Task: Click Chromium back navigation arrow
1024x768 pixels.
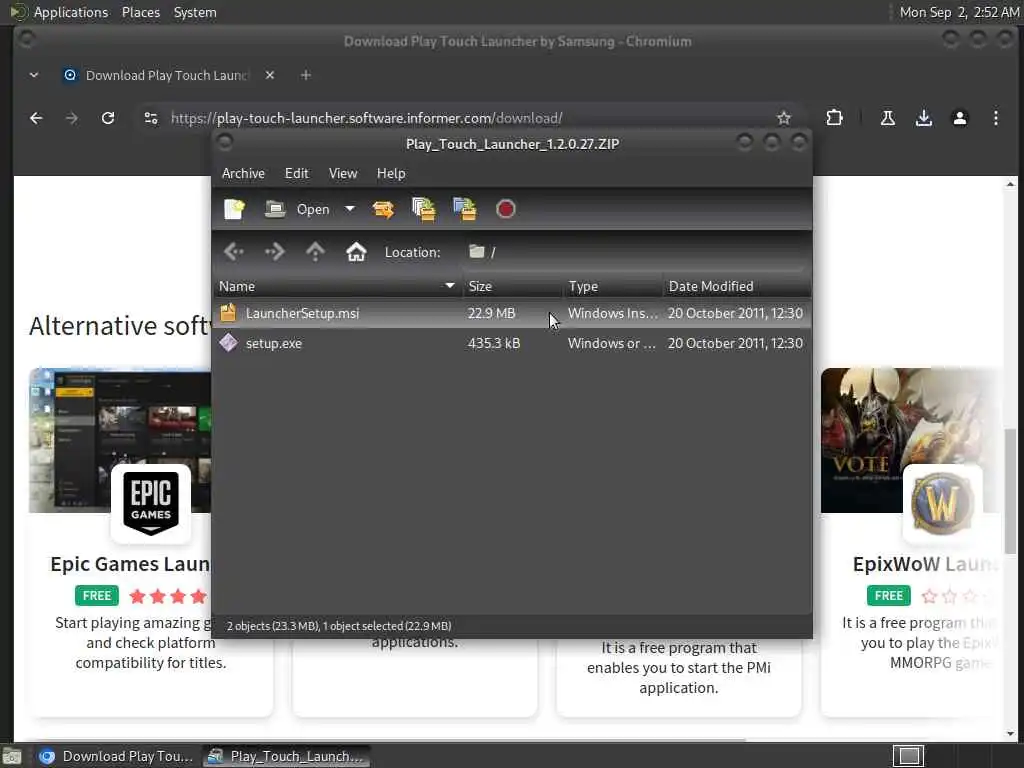Action: (36, 118)
